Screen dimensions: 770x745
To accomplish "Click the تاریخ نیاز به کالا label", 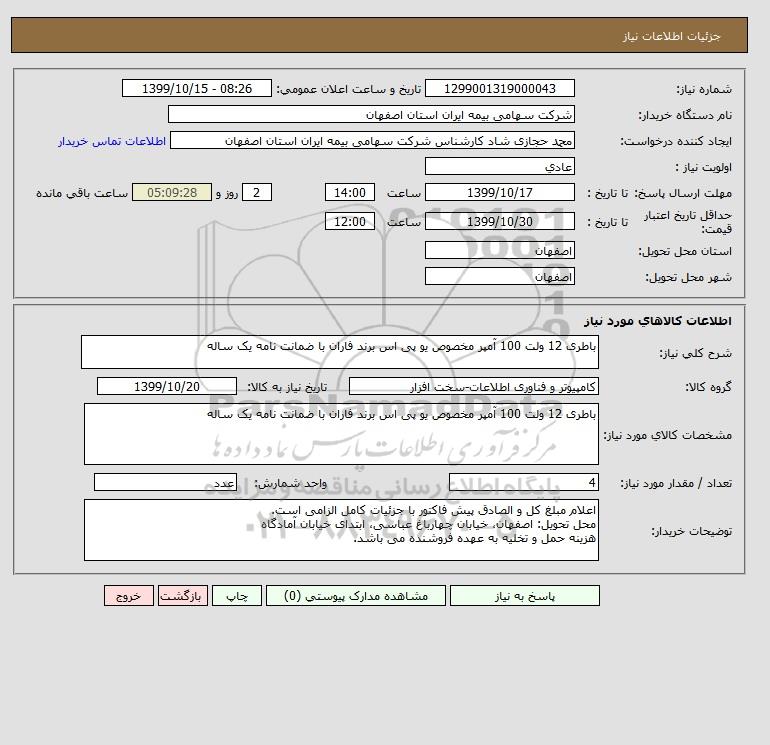I will [x=287, y=387].
